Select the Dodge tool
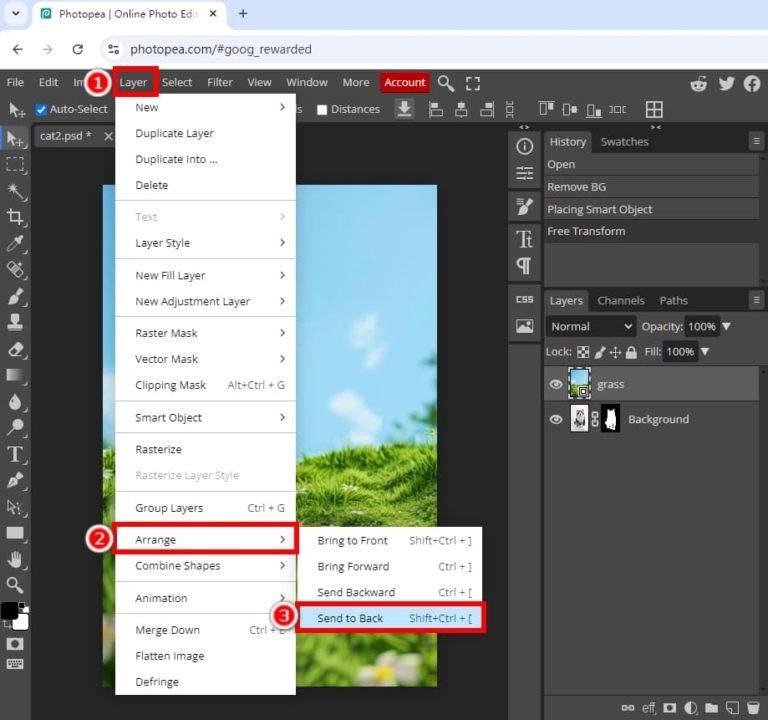 point(15,428)
